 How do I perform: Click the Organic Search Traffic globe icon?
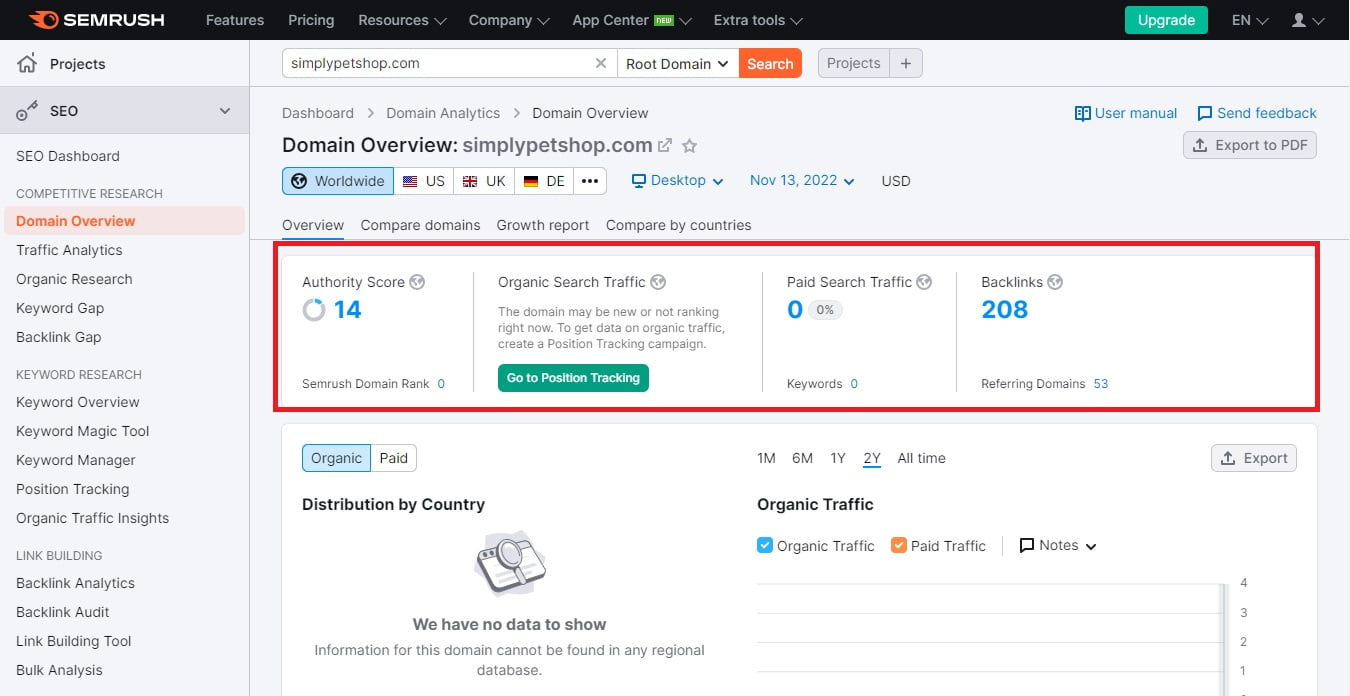[x=658, y=282]
